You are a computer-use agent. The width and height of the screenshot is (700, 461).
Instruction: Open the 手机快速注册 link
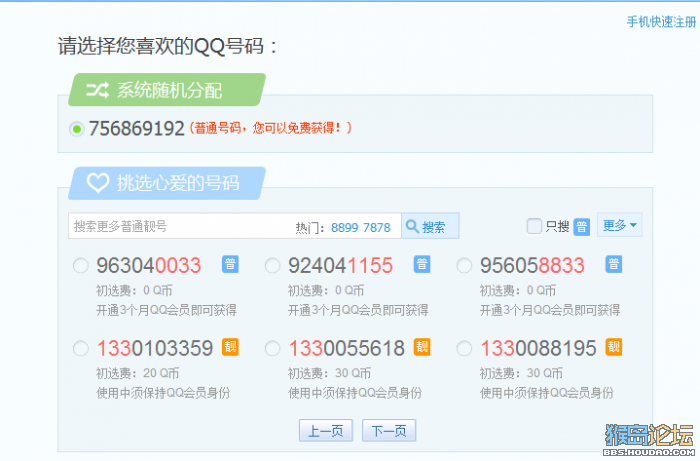661,21
